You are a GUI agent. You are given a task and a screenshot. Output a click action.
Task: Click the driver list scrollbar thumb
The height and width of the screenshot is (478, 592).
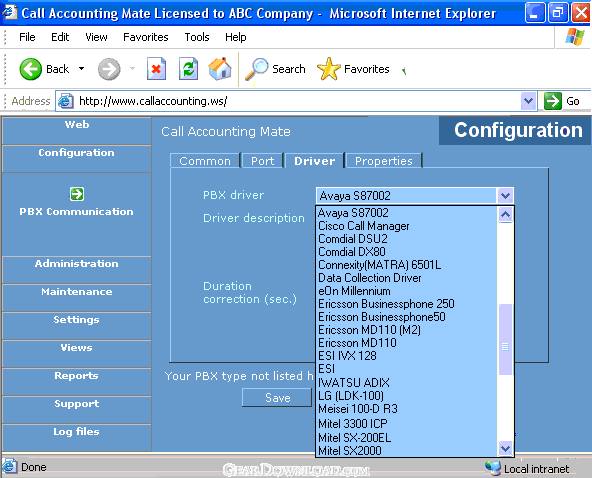[x=505, y=339]
